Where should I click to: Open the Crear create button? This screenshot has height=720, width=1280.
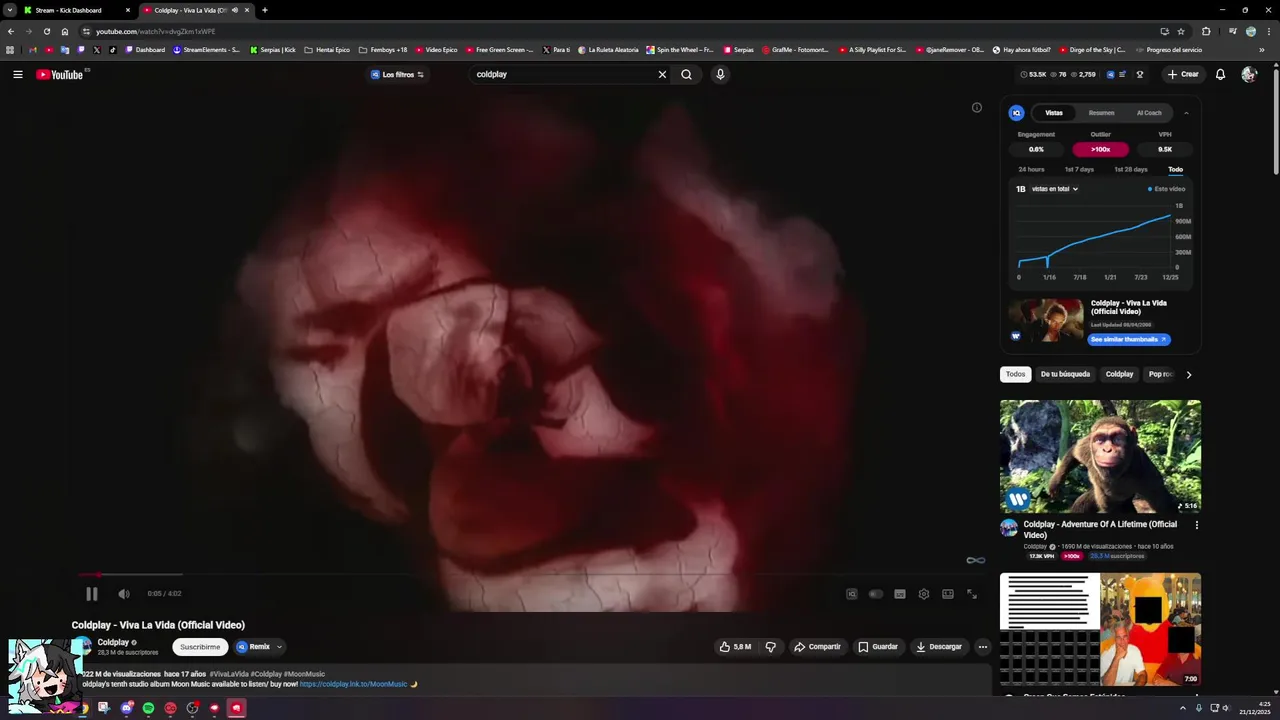1182,74
